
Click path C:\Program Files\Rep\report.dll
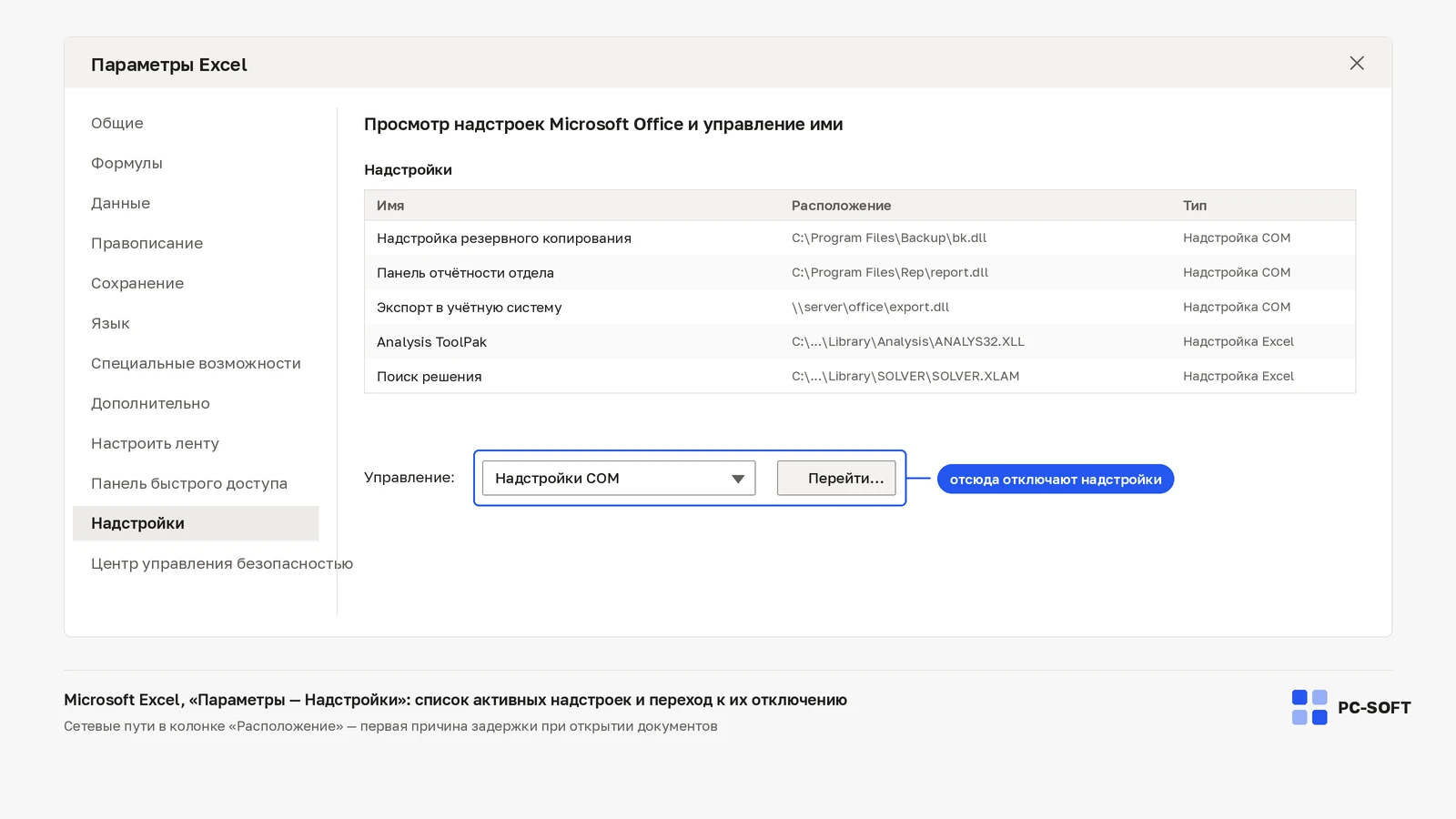[x=890, y=272]
